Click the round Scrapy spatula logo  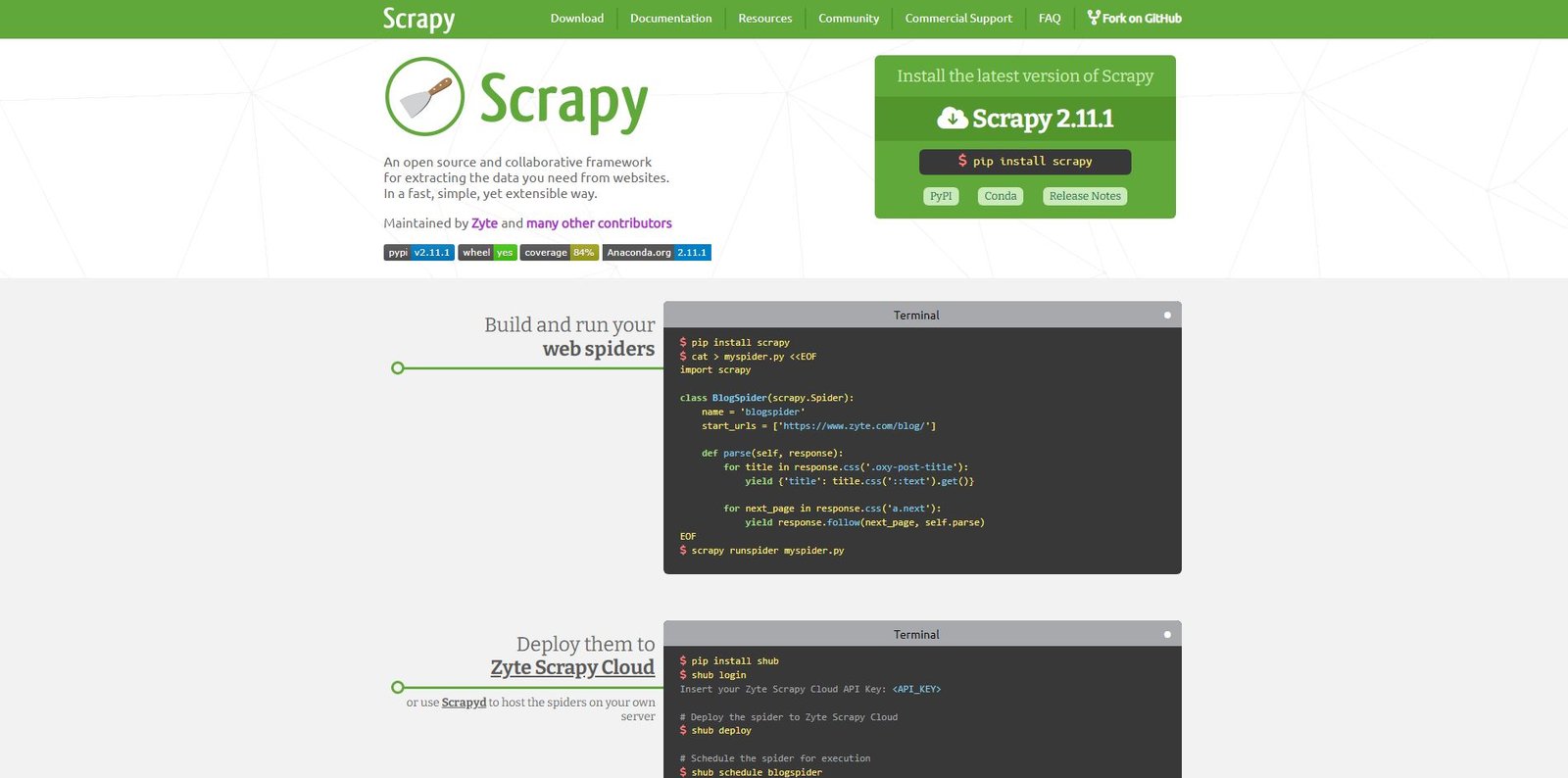pos(424,96)
